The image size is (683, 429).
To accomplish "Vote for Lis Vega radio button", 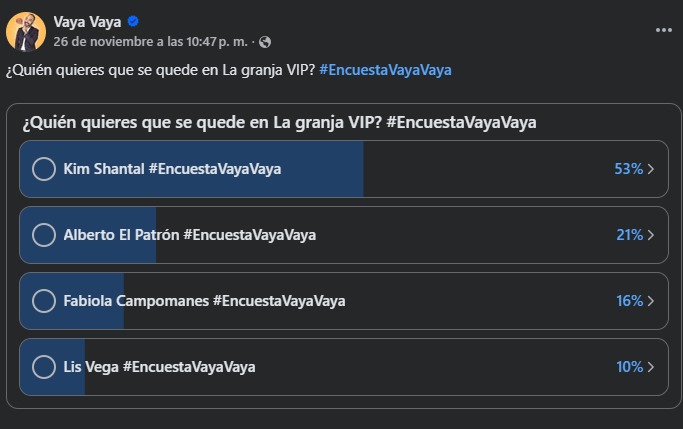I will 44,367.
